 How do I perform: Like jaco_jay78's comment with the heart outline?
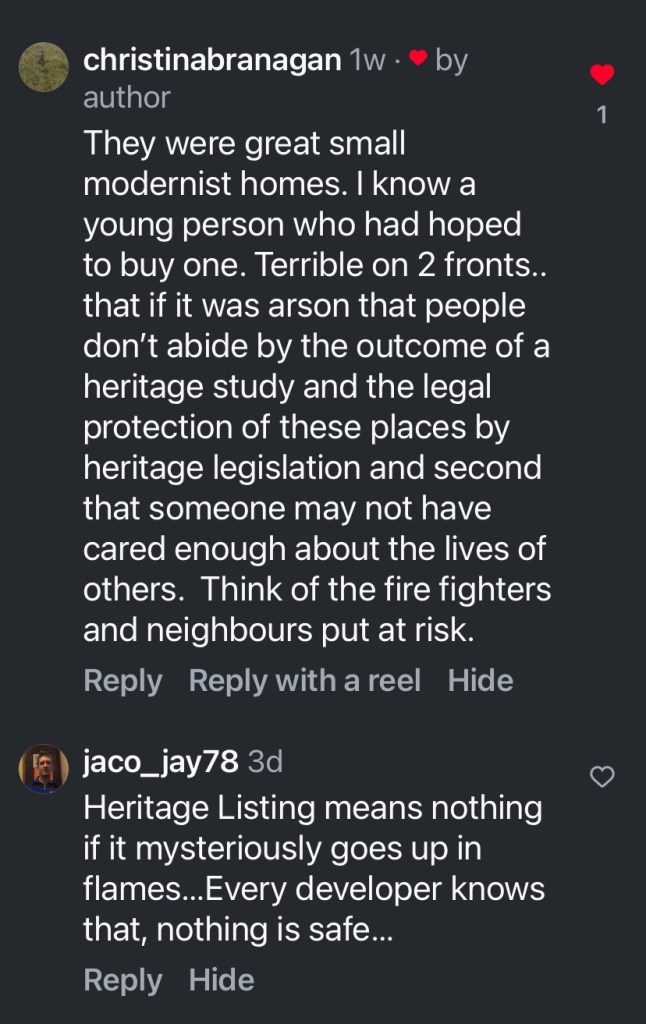point(602,776)
